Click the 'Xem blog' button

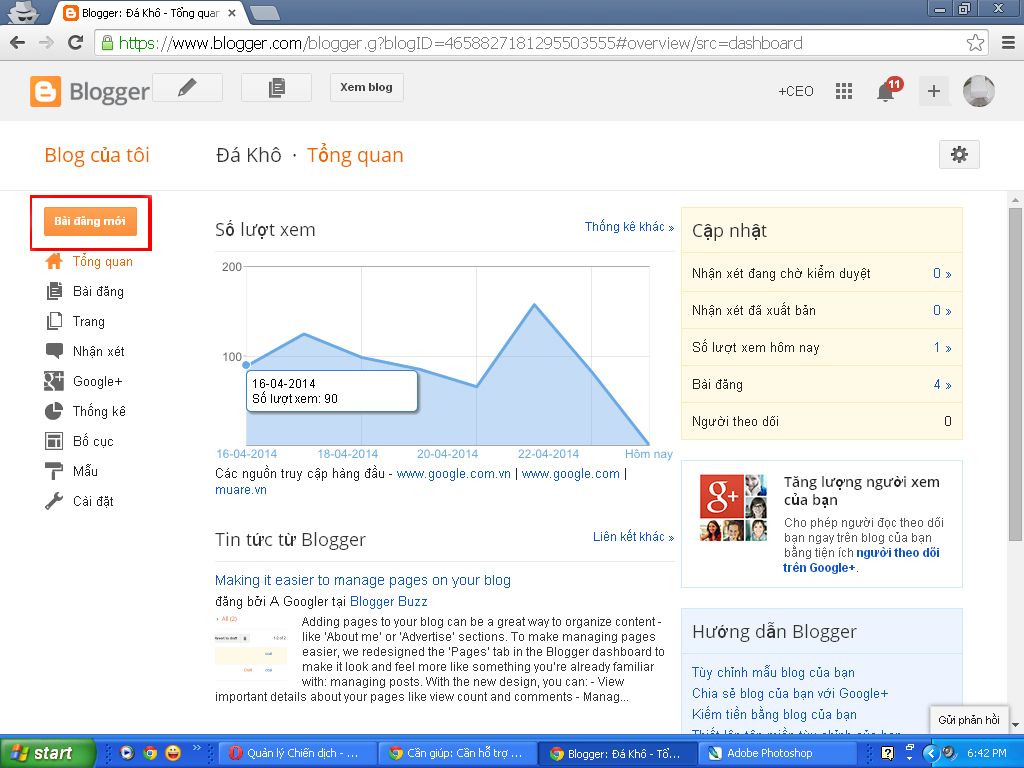tap(366, 88)
